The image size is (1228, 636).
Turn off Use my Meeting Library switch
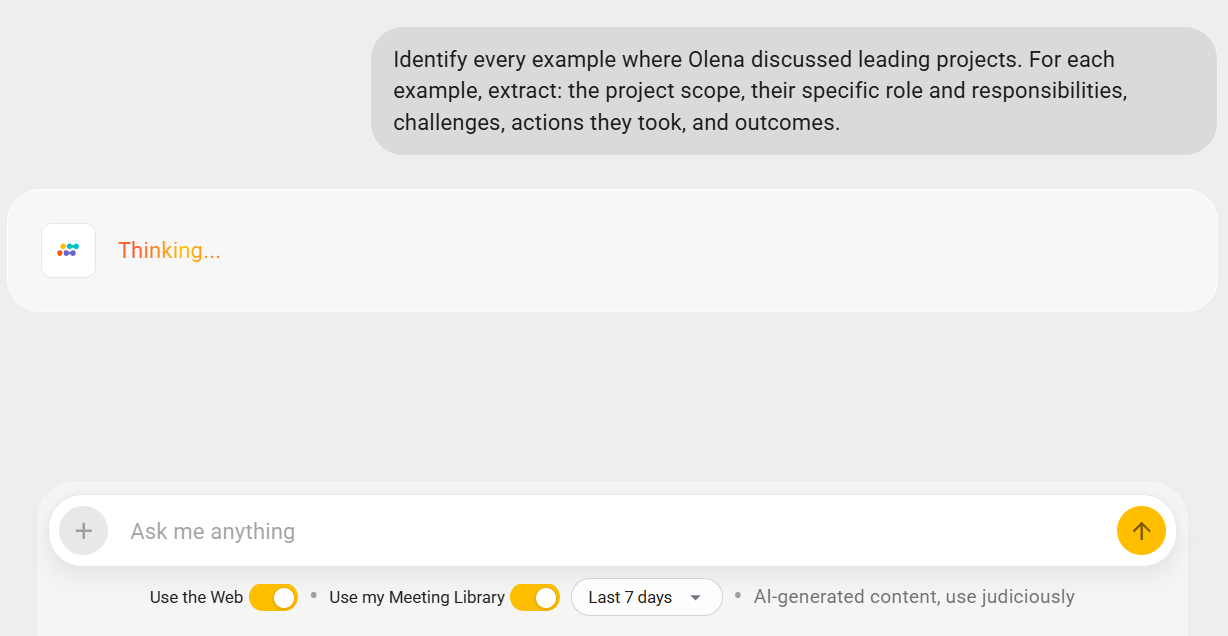(534, 598)
